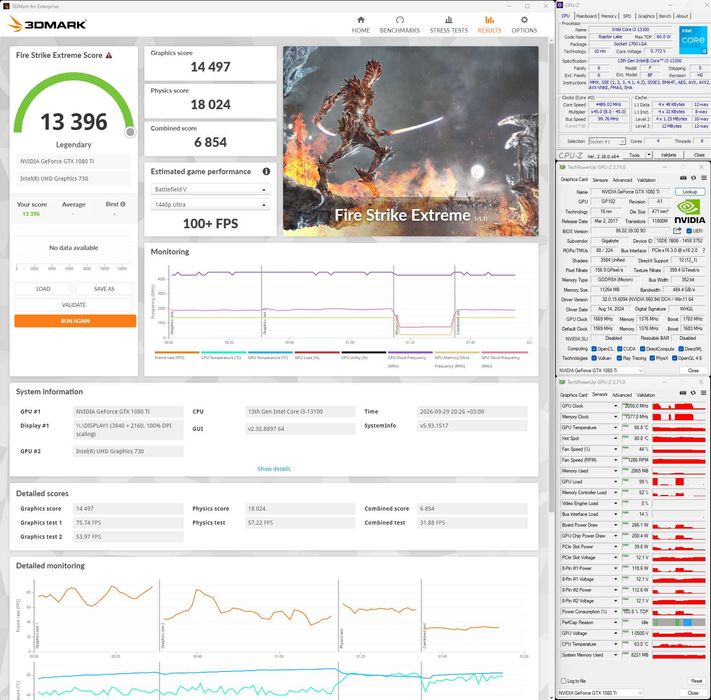Click the 3DMark title bar app icon
Screen dimensions: 711x700
pos(6,6)
